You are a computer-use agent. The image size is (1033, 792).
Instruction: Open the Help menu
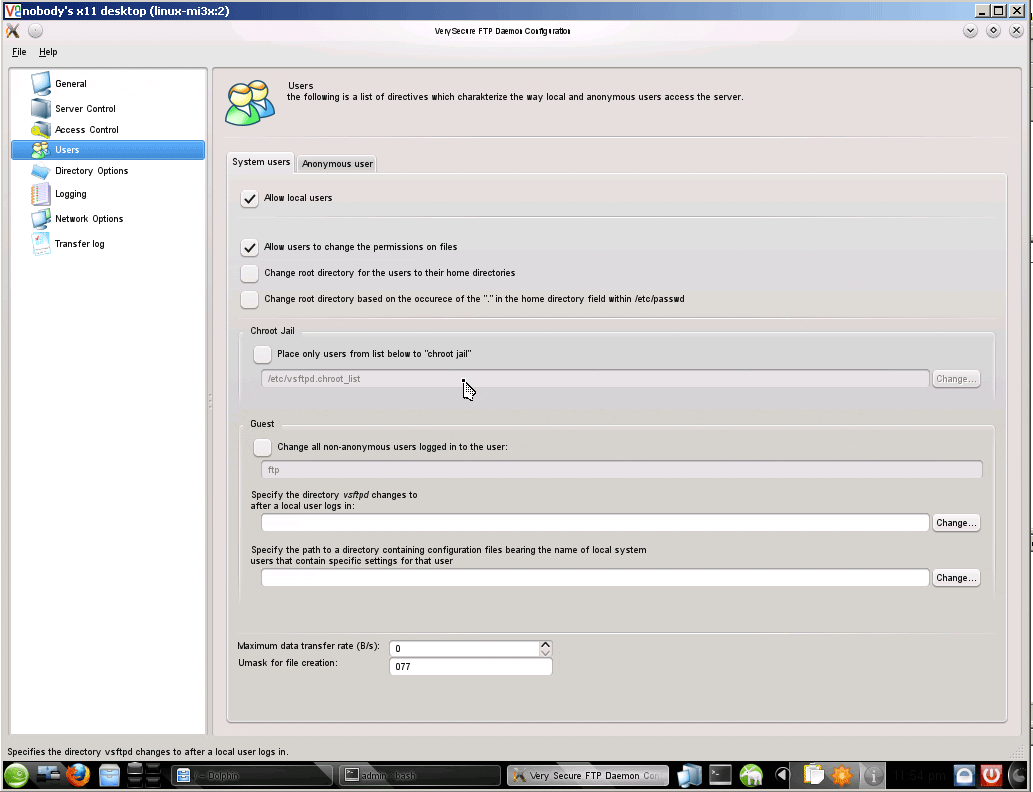click(48, 52)
